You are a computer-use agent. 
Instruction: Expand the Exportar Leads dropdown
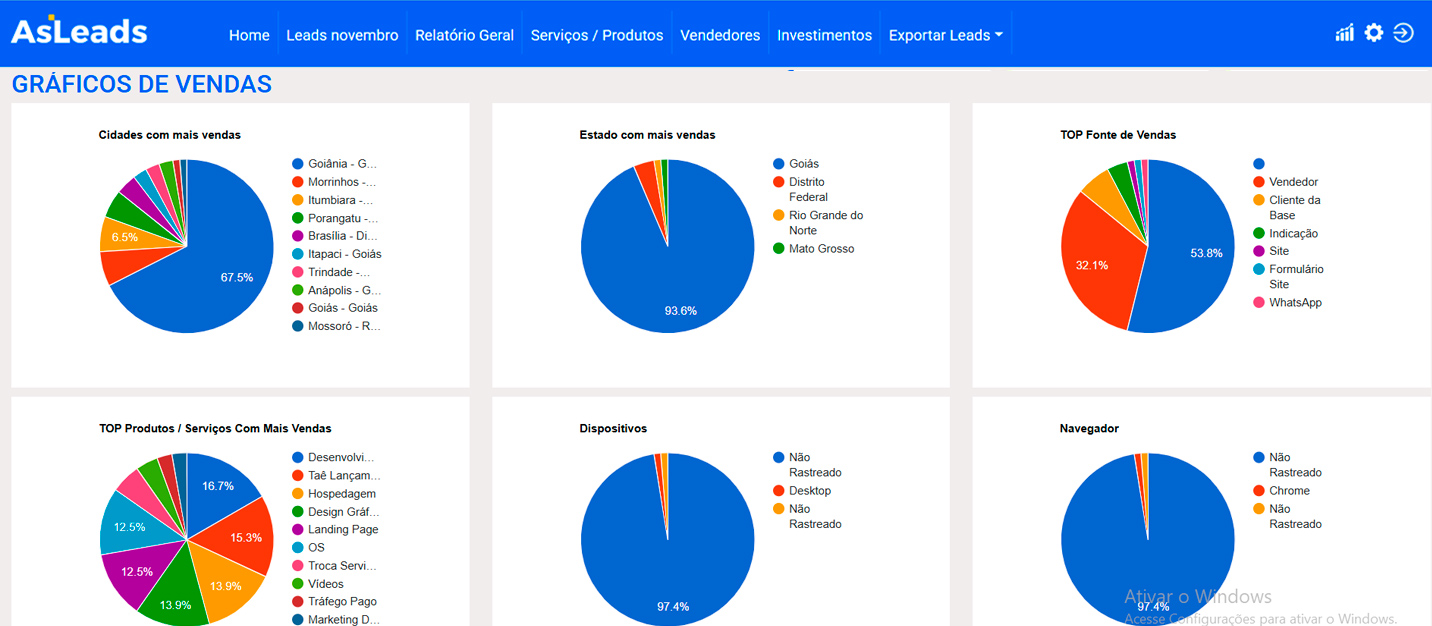[945, 35]
